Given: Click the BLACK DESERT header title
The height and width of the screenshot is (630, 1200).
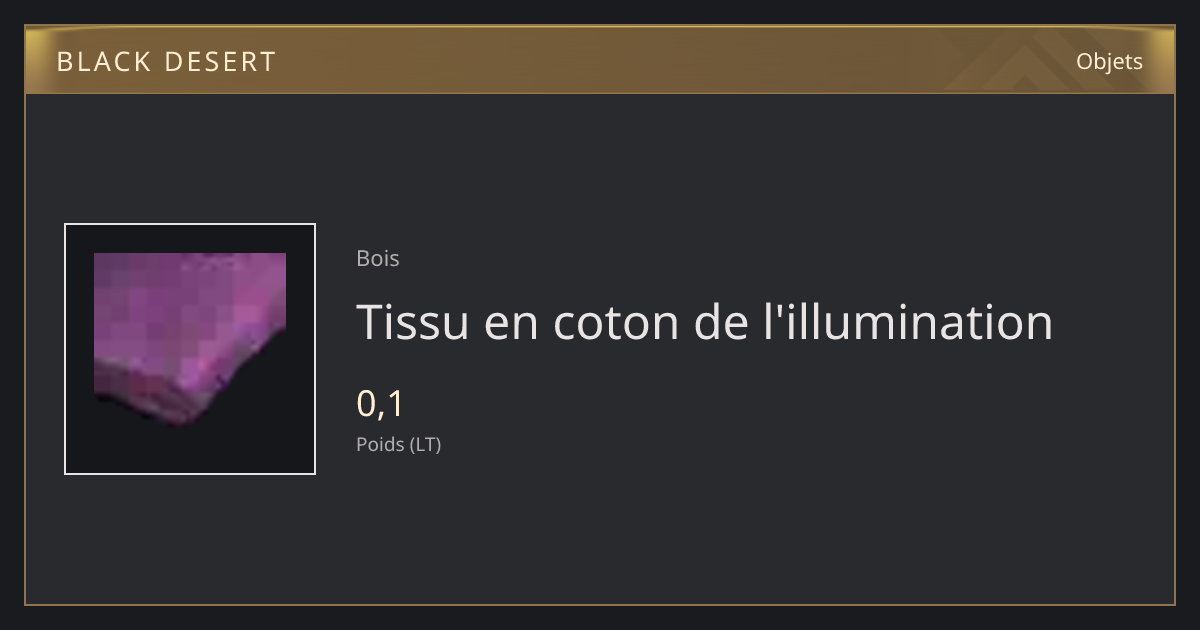Looking at the screenshot, I should 166,62.
